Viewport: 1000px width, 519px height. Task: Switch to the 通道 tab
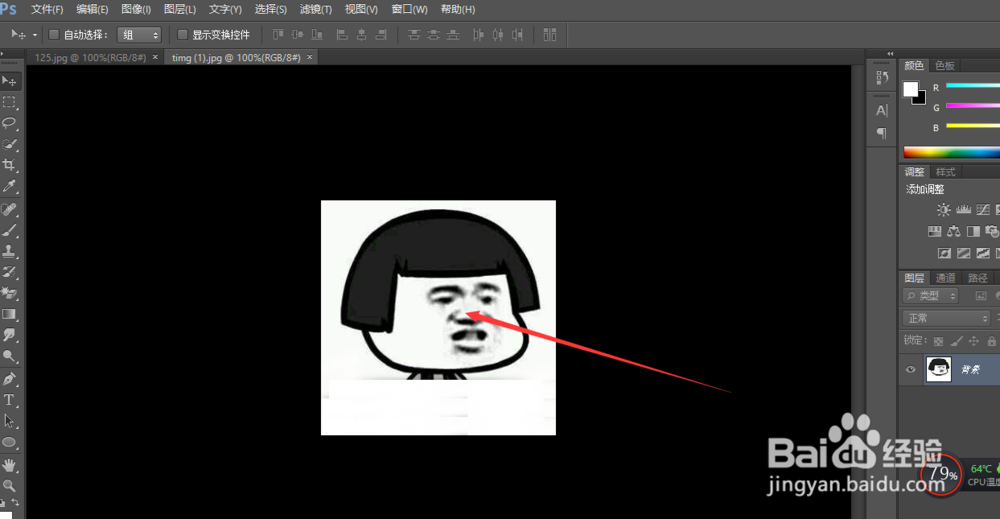coord(945,278)
